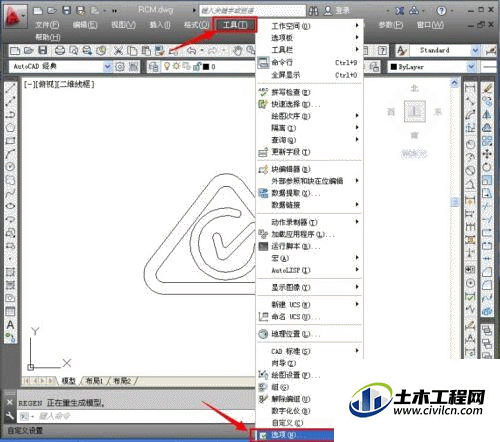The image size is (500, 442).
Task: Select the Arc draw tool
Action: click(x=10, y=153)
